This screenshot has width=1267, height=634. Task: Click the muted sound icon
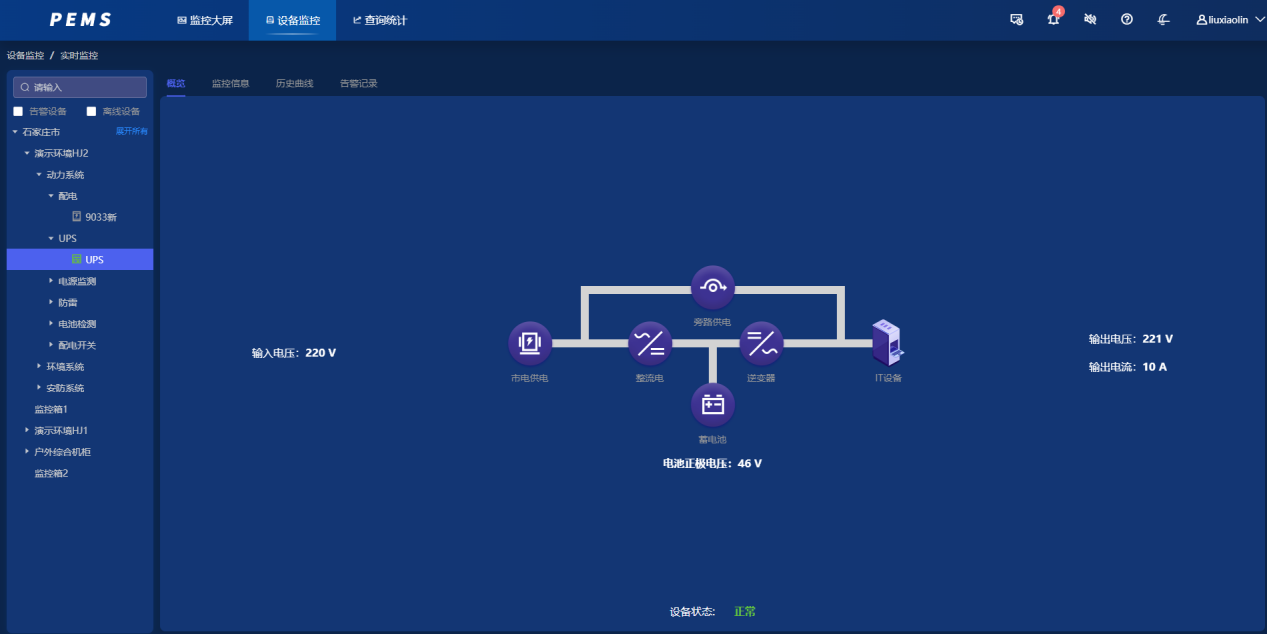pyautogui.click(x=1090, y=20)
